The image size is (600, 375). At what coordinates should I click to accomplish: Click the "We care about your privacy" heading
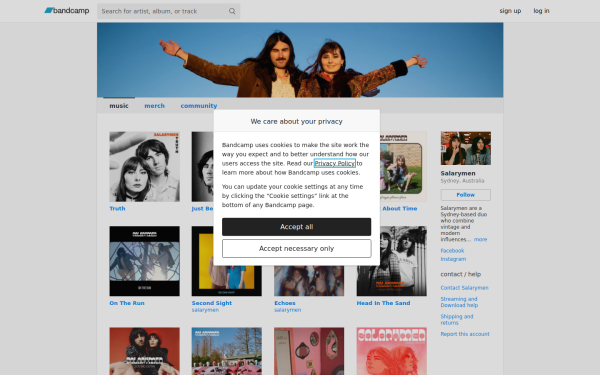pyautogui.click(x=296, y=121)
